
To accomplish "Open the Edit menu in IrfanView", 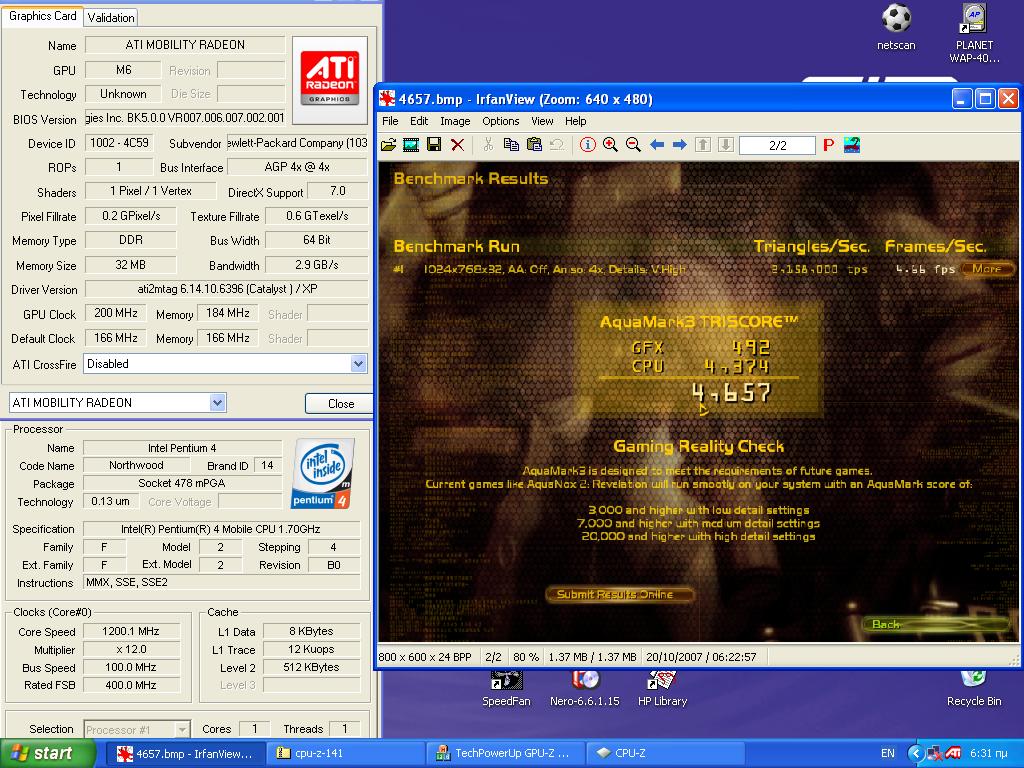I will coord(419,121).
